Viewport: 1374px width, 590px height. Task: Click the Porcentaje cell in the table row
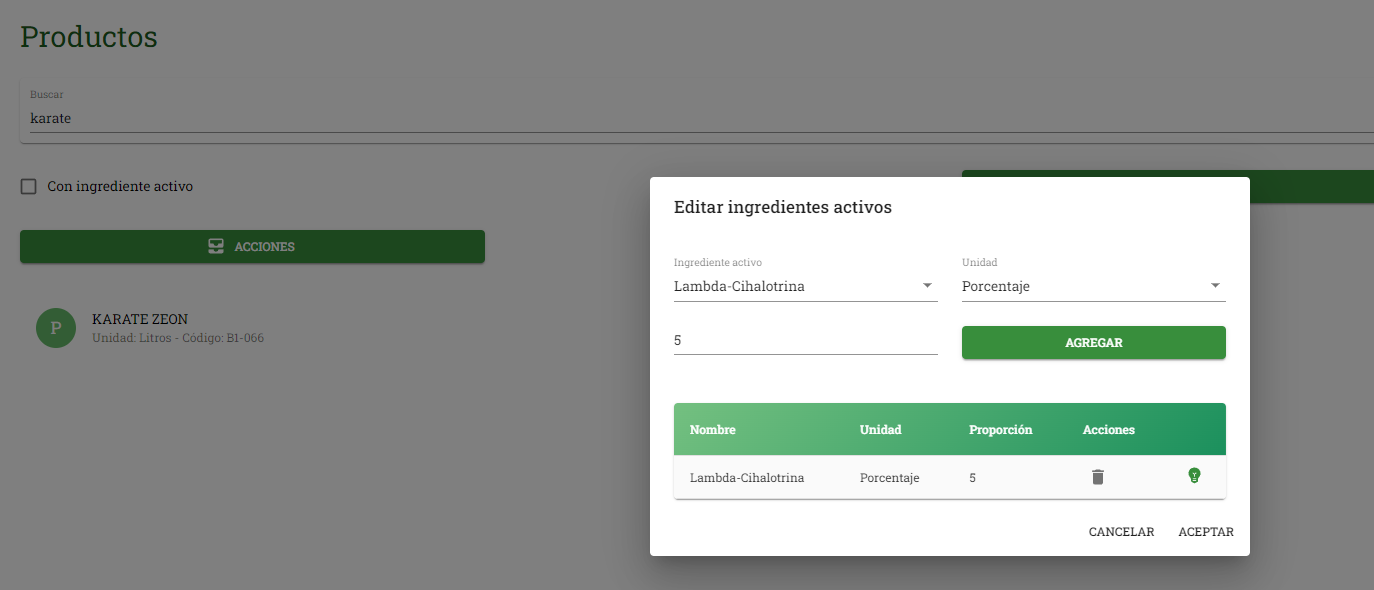[889, 478]
